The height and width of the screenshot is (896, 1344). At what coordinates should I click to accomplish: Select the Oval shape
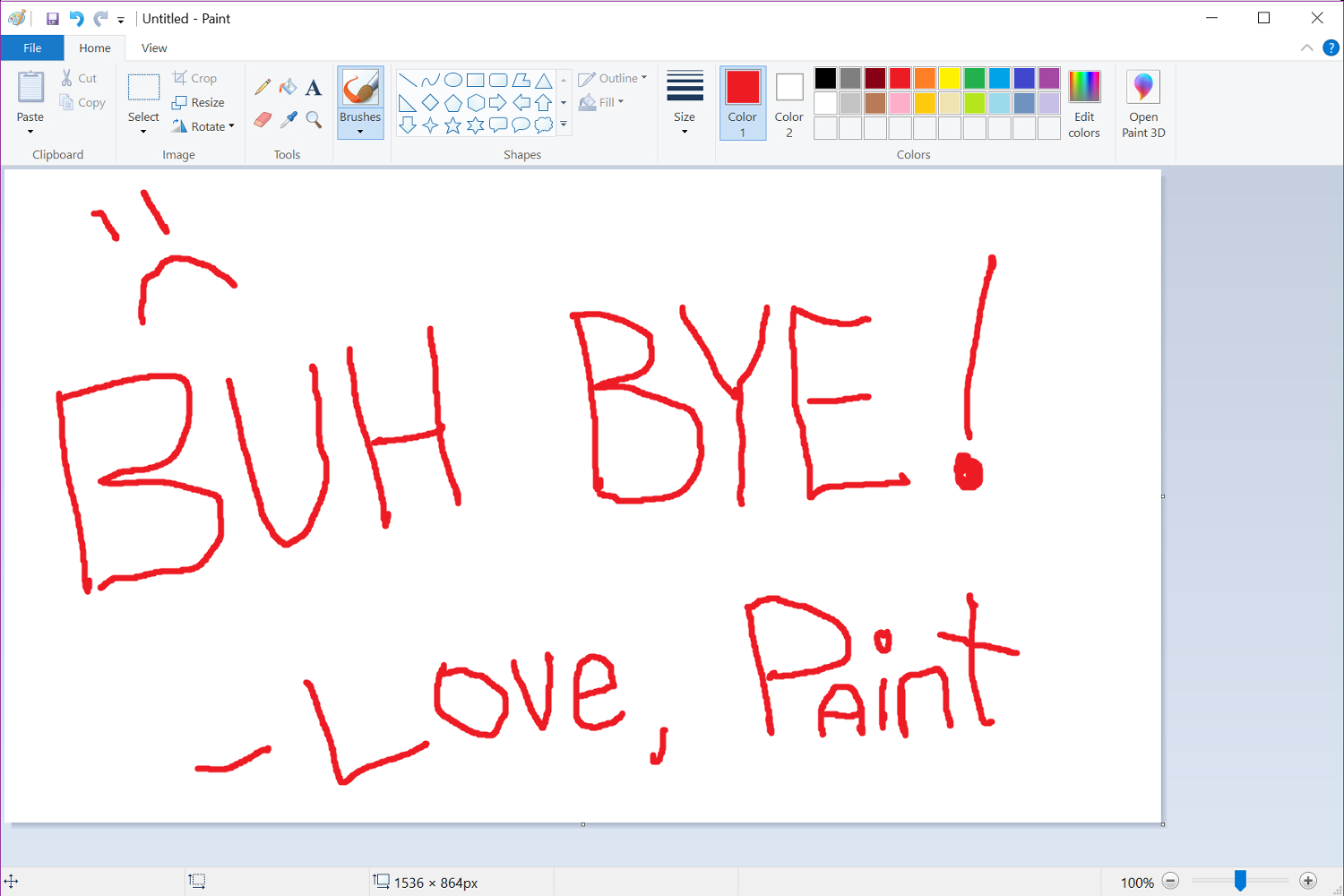453,81
